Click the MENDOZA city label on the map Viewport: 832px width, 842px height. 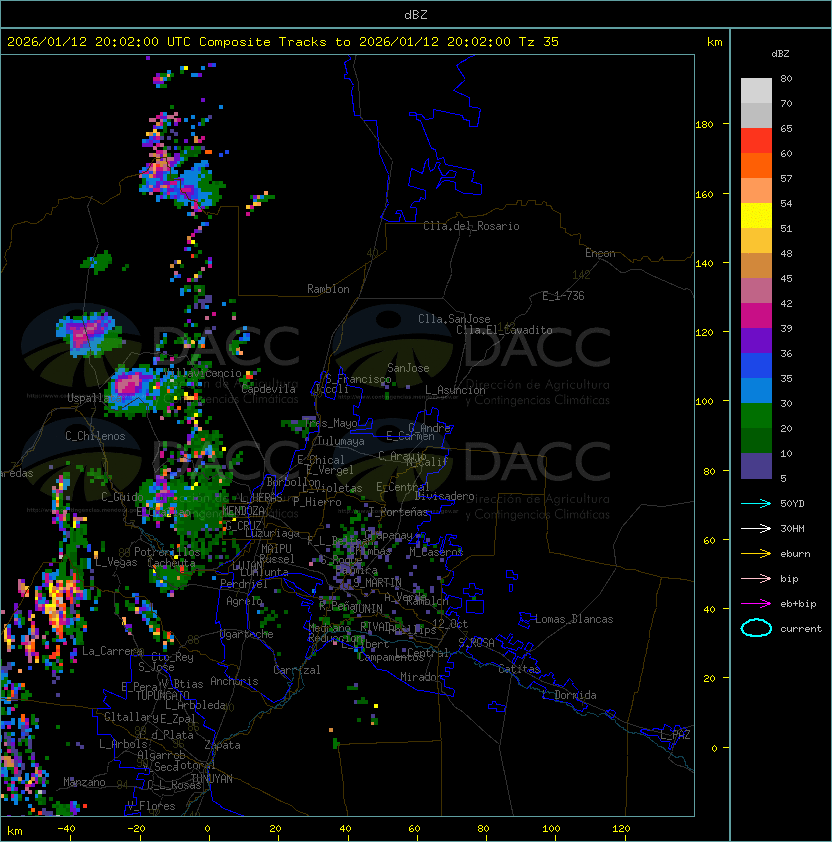pos(243,510)
